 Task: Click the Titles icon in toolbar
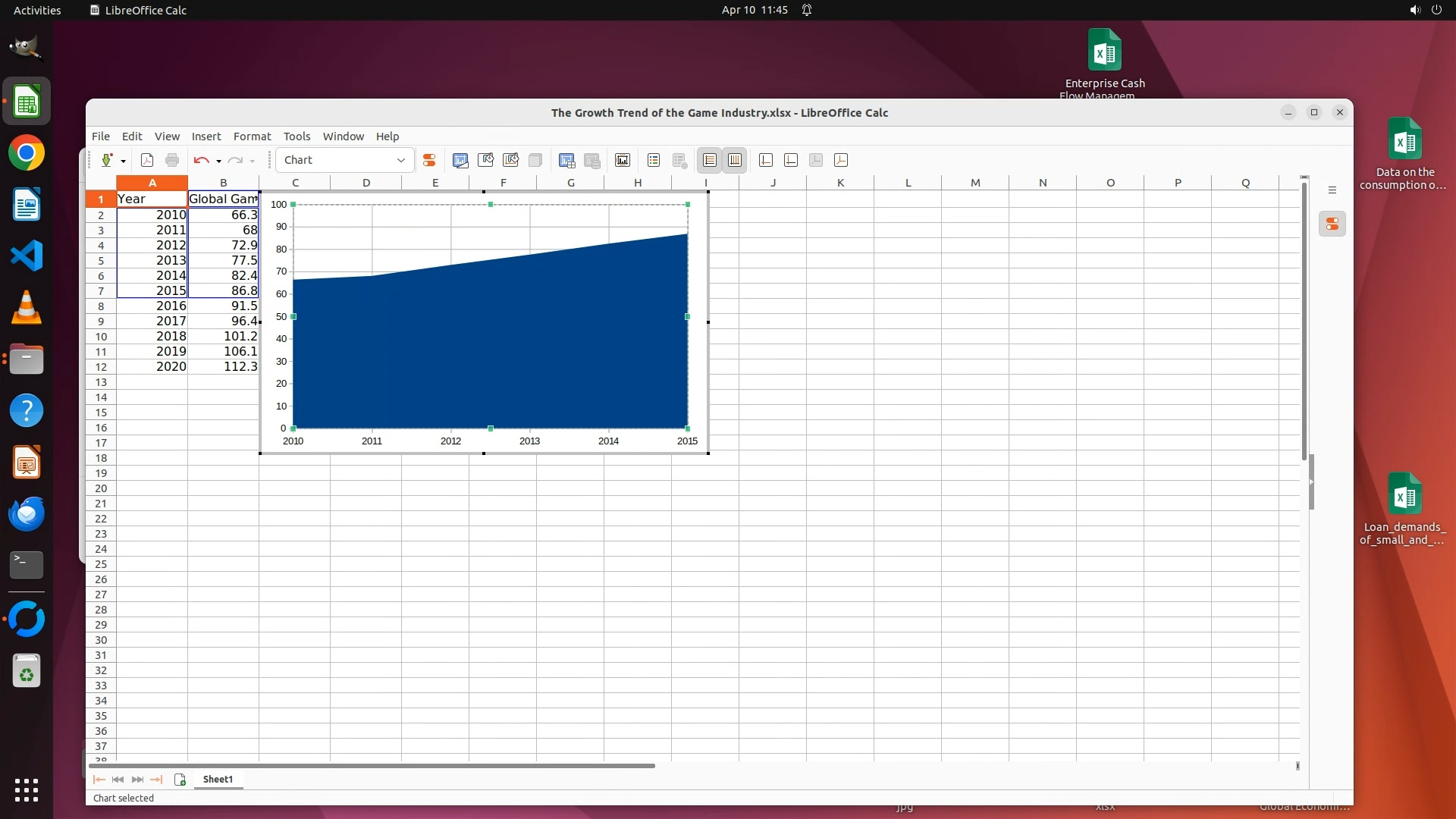(x=623, y=160)
